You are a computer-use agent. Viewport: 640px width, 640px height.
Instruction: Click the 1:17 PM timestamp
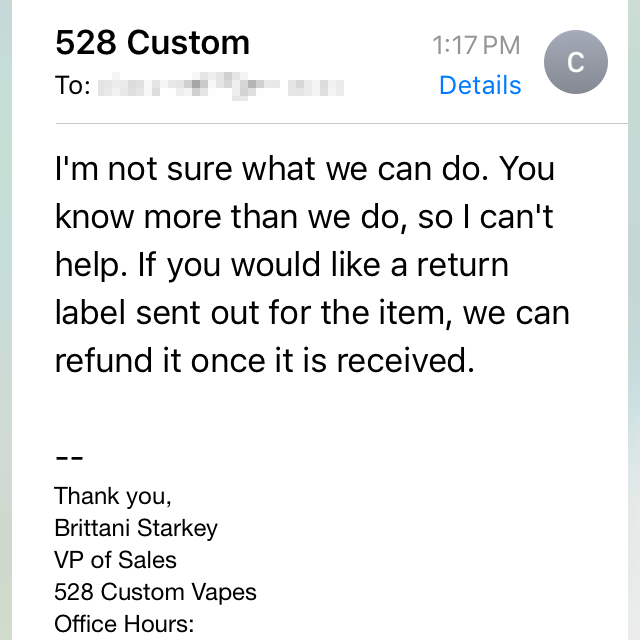(x=476, y=44)
